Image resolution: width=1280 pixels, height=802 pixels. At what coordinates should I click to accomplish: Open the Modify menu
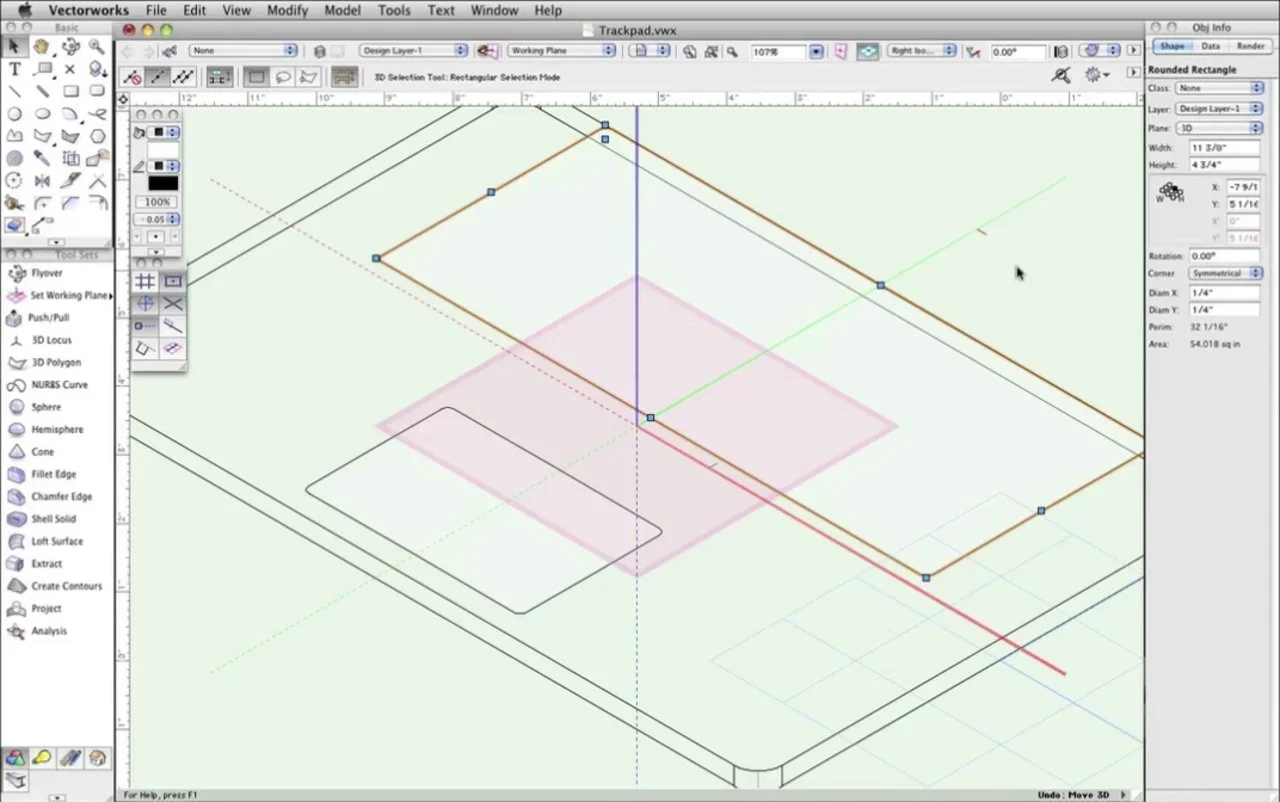[287, 10]
